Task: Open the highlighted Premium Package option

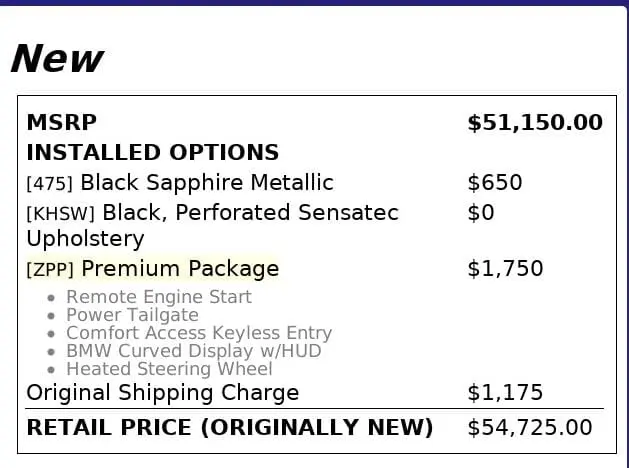Action: click(180, 269)
